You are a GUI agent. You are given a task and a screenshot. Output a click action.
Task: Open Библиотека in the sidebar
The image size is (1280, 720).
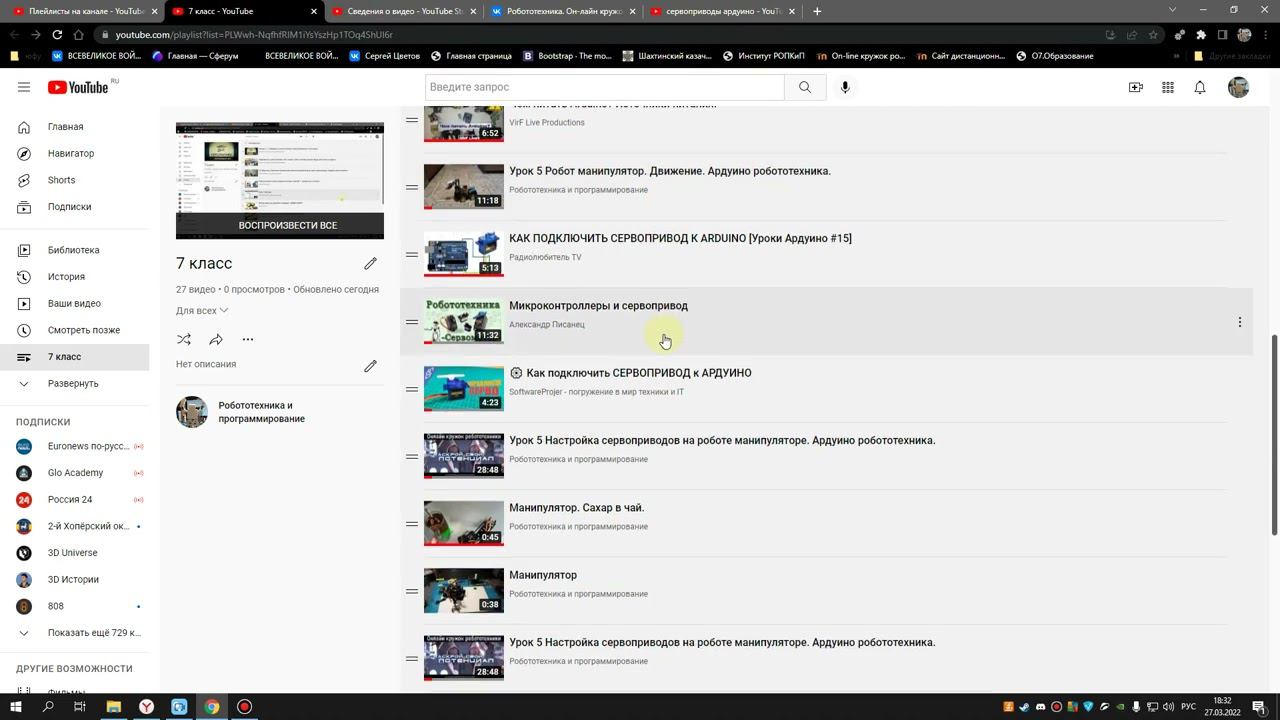[74, 250]
